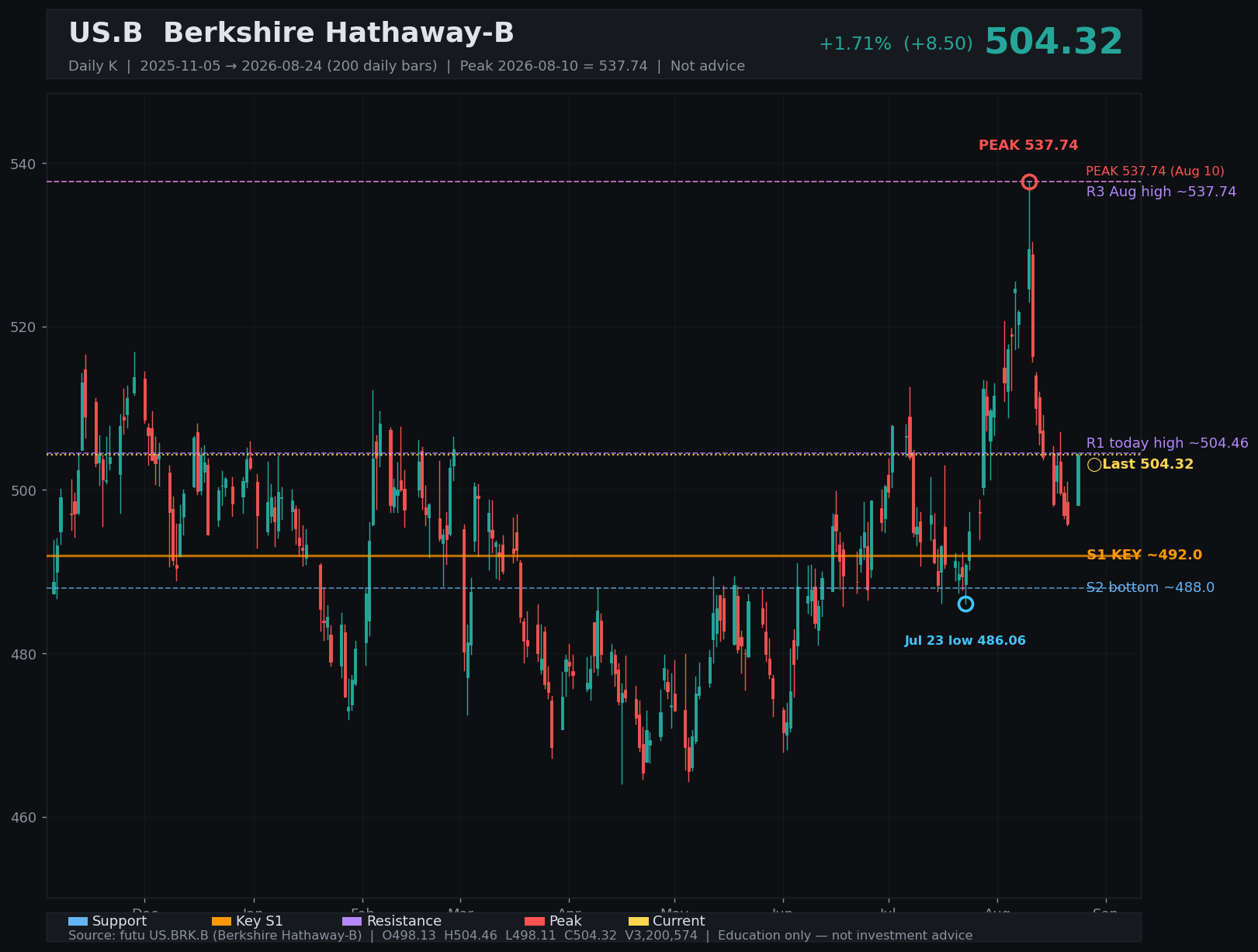Click the 'Support' legend label
Screen dimensions: 1258x952
[x=120, y=921]
